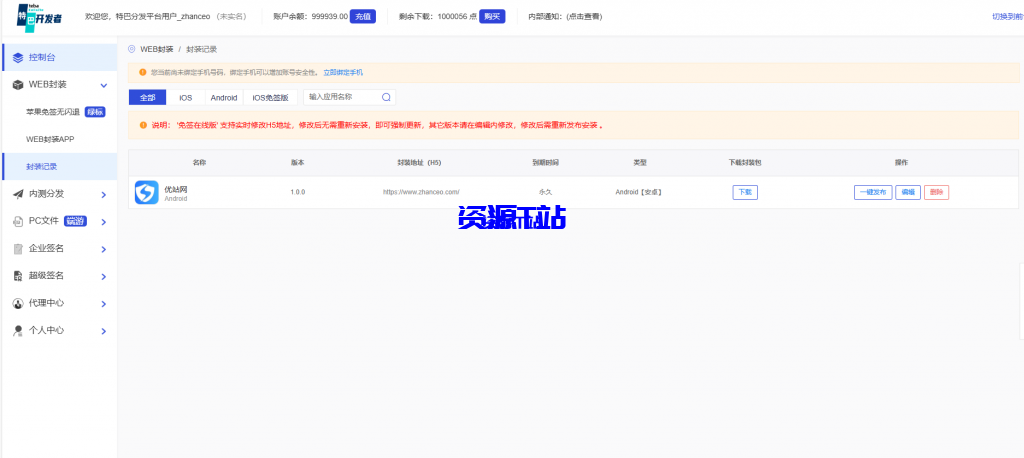1024x458 pixels.
Task: Click the 购买 button
Action: coord(492,16)
